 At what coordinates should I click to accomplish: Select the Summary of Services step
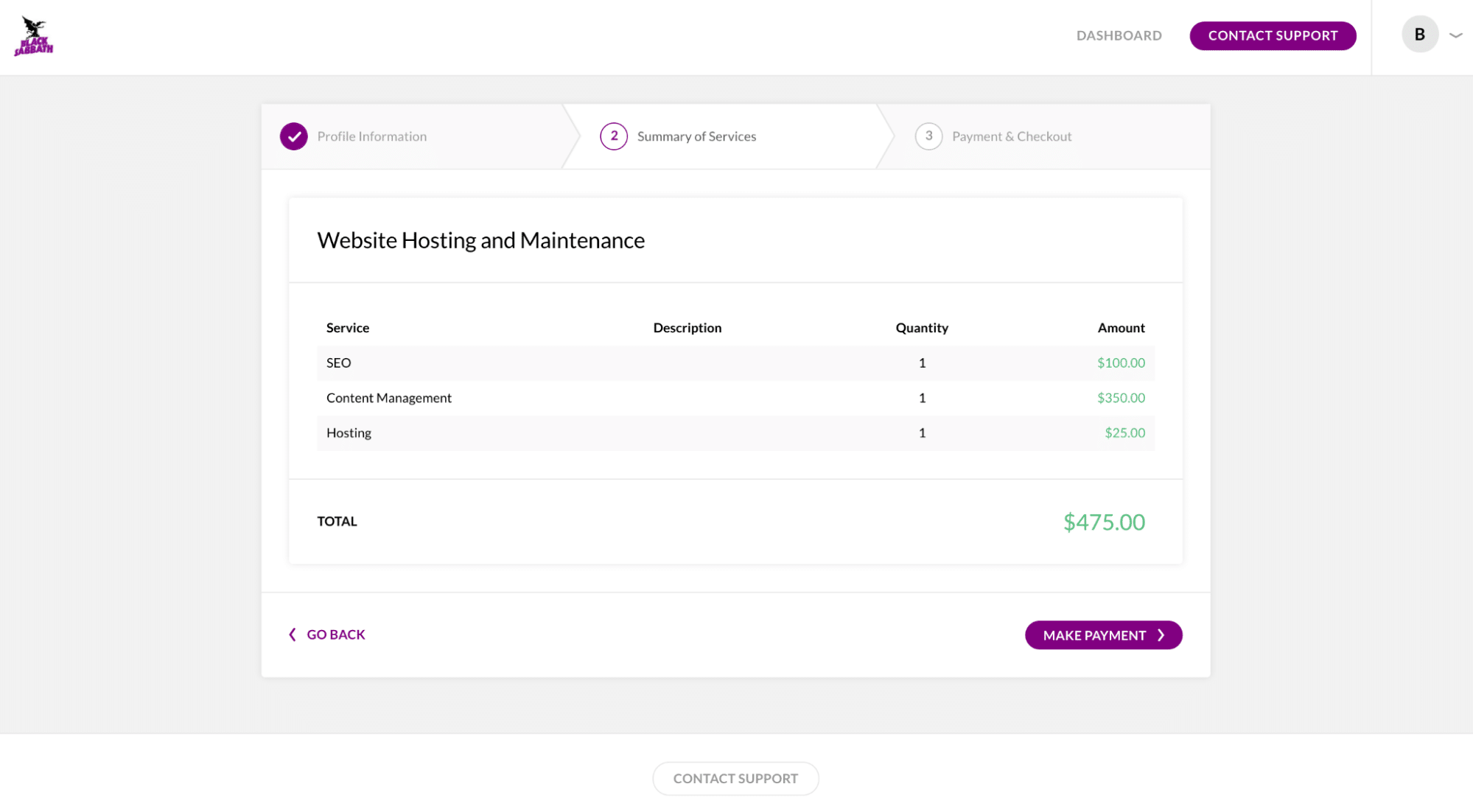696,136
